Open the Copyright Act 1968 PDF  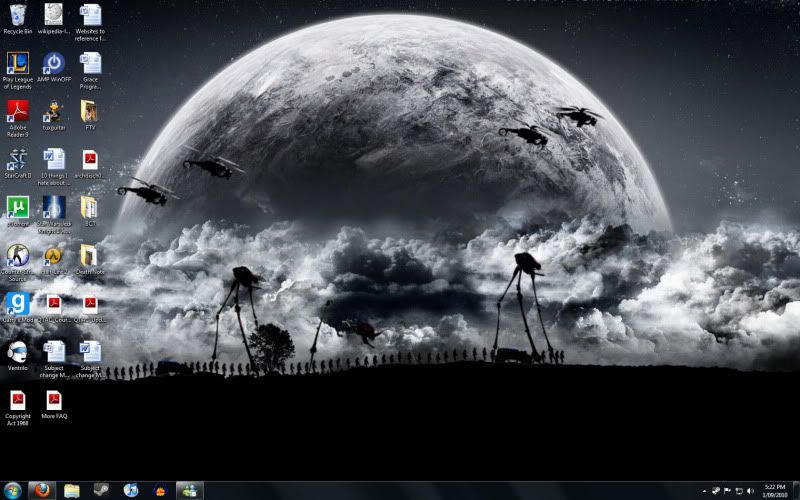pos(18,408)
